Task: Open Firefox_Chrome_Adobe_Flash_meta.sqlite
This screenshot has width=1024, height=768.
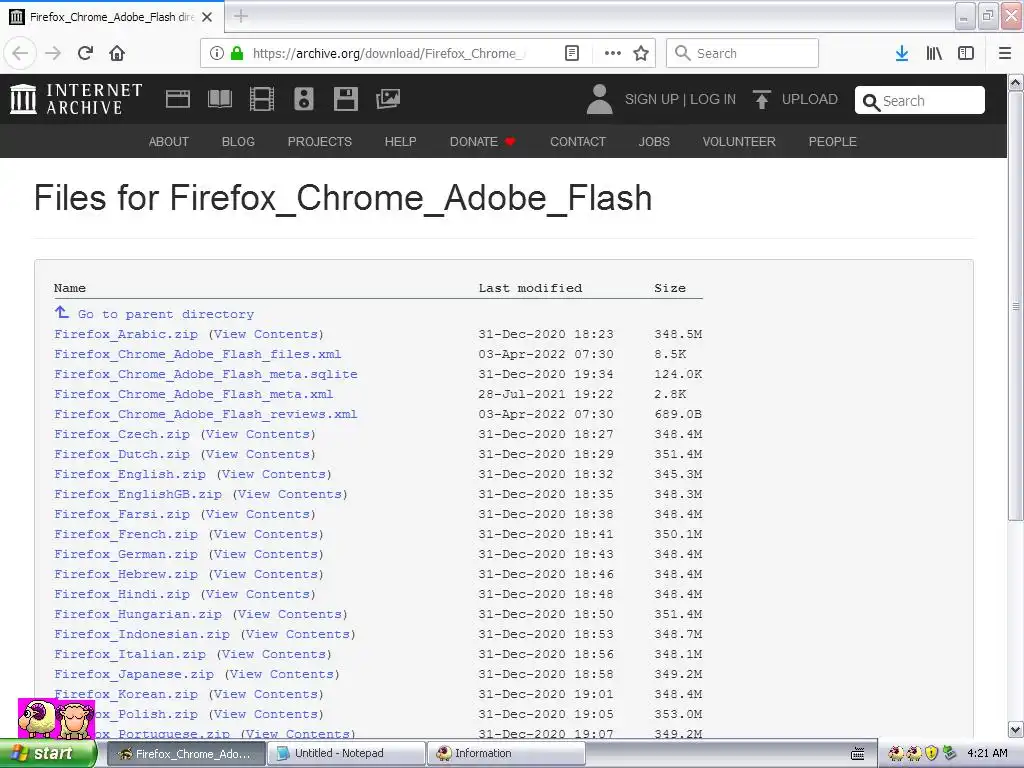Action: [206, 374]
